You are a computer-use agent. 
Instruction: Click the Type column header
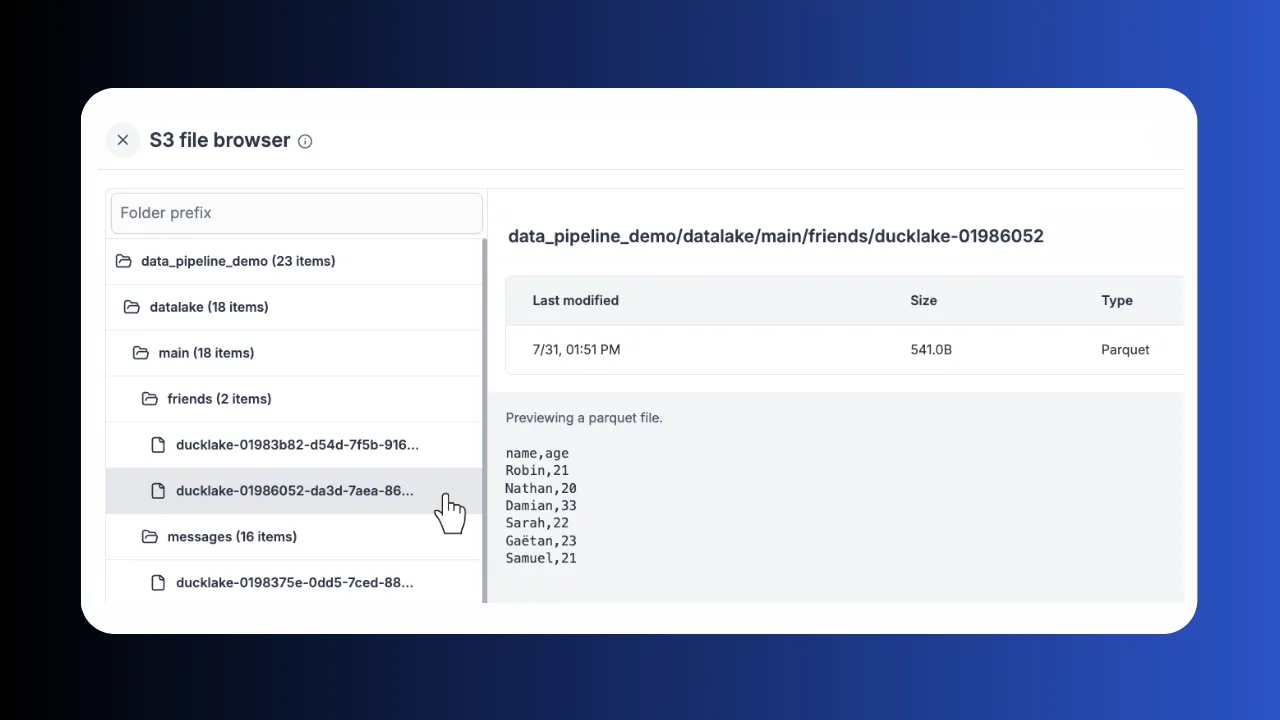click(1116, 300)
